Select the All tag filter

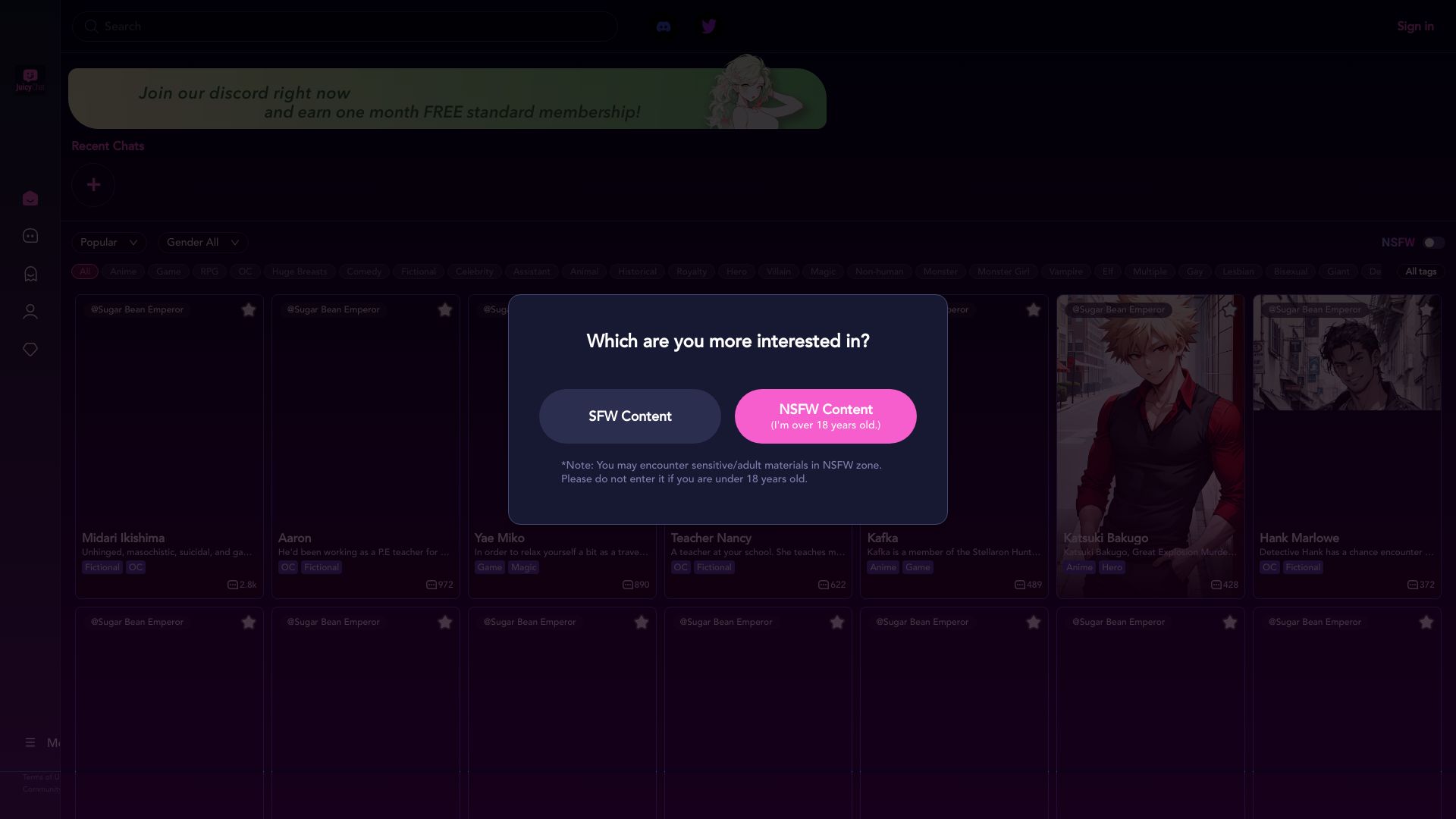tap(85, 271)
